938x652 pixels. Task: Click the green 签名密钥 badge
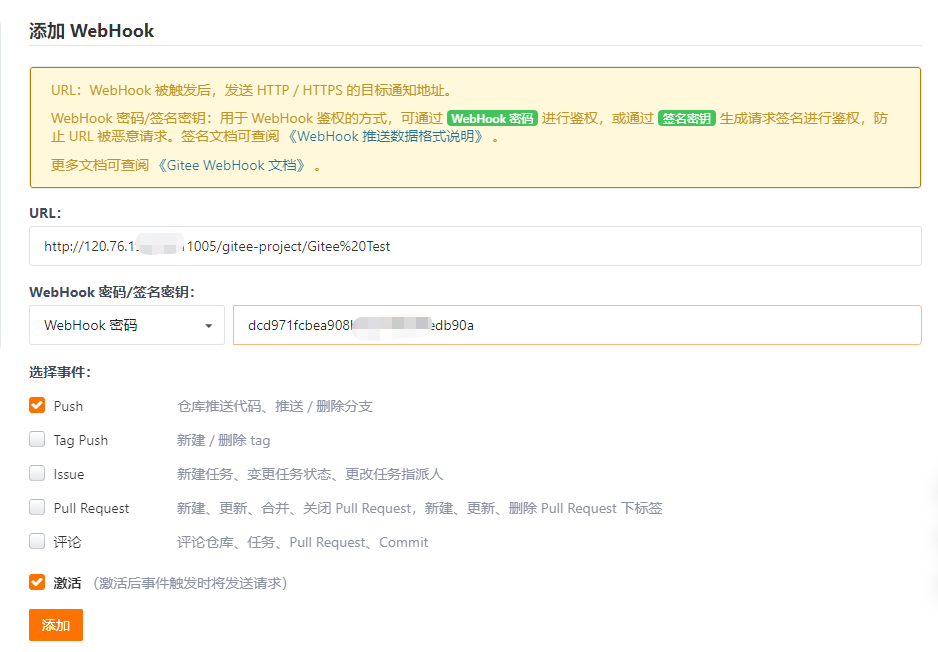click(x=686, y=118)
